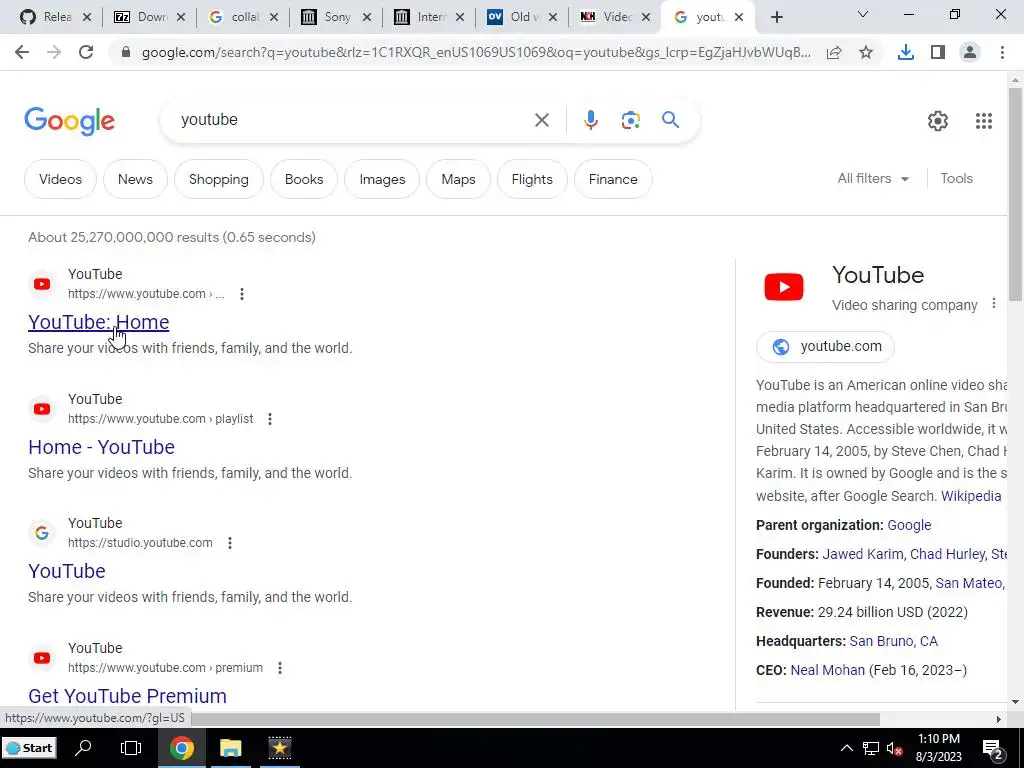
Task: Open a new browser tab
Action: tap(776, 18)
